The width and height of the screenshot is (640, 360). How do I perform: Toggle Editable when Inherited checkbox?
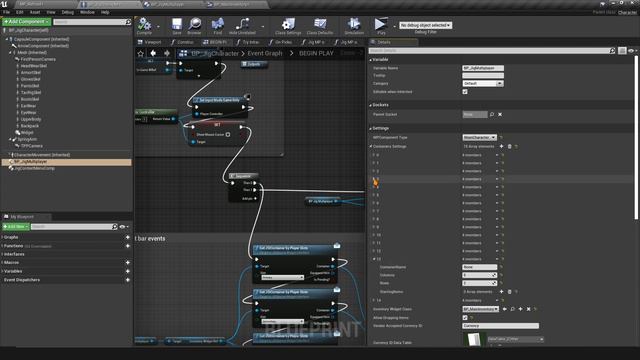(465, 92)
